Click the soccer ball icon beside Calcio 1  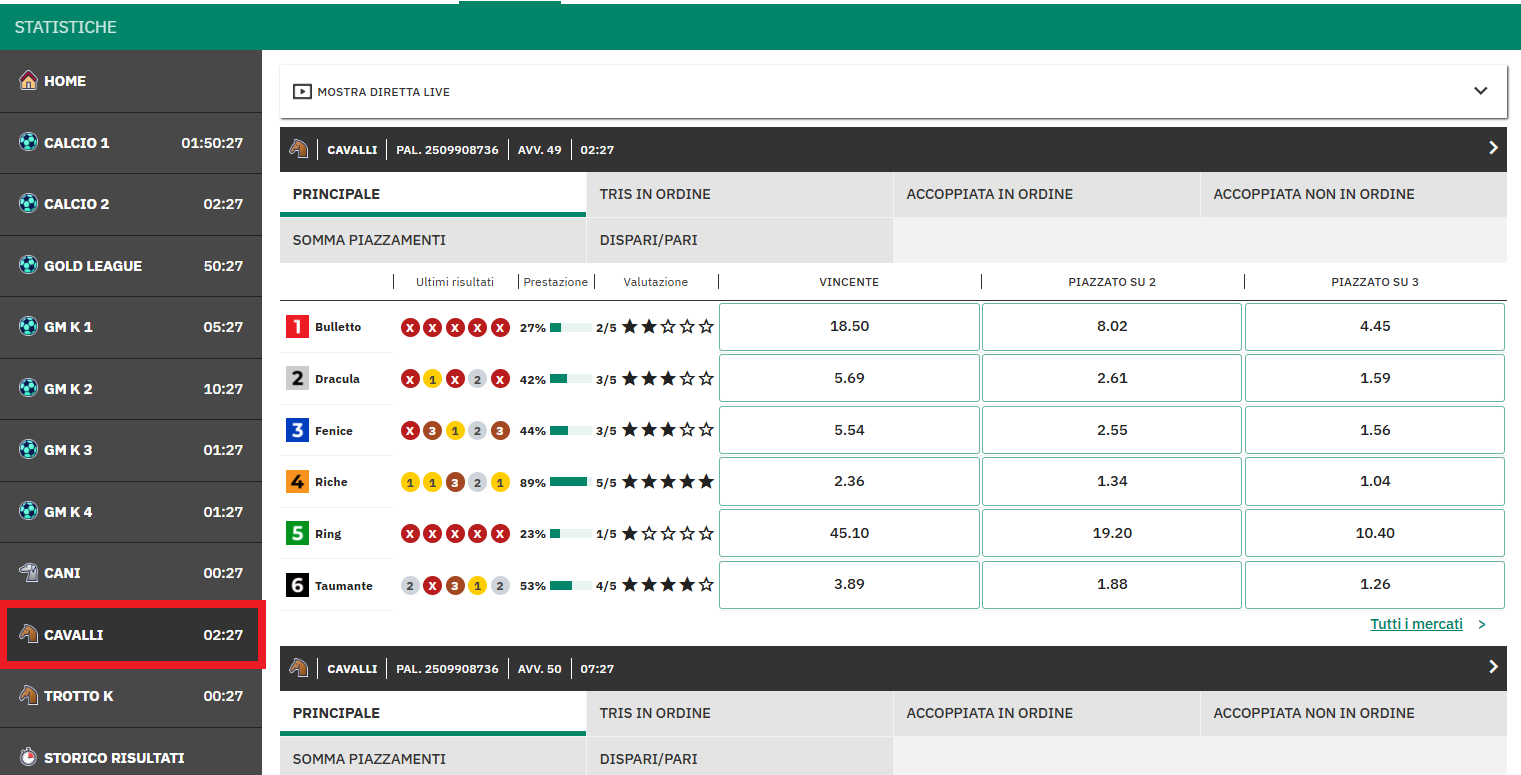click(x=28, y=142)
